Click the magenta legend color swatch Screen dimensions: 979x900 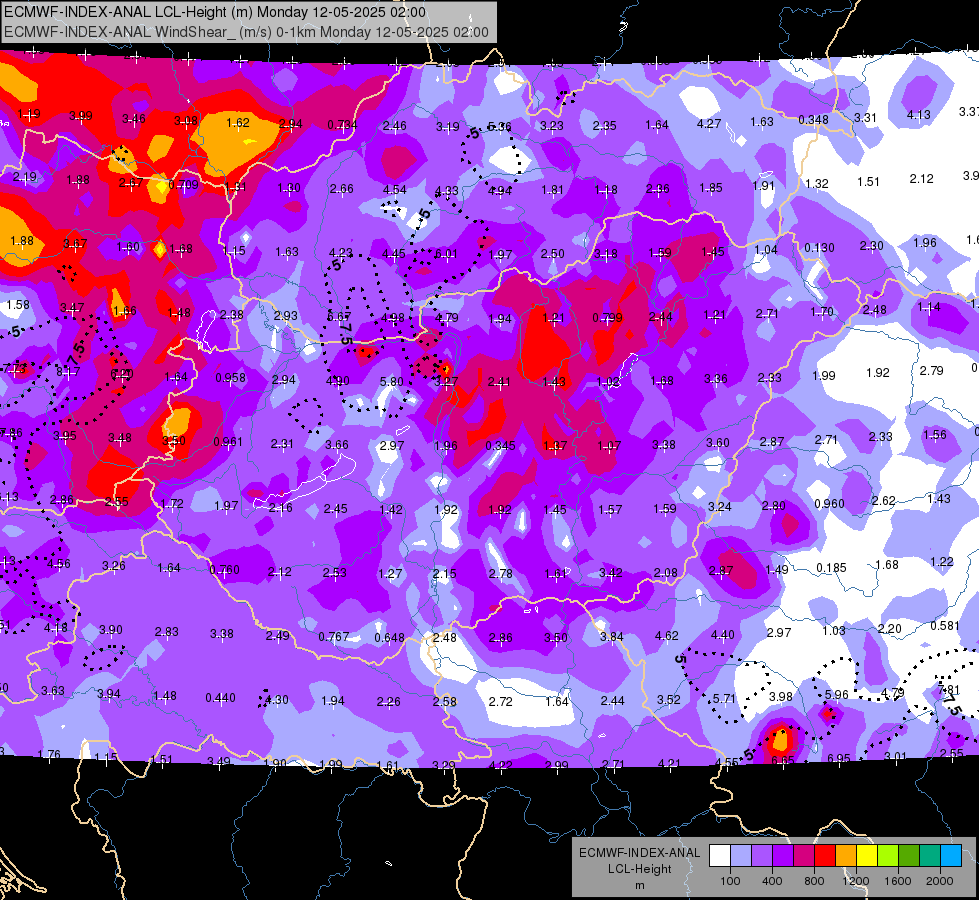[x=804, y=856]
